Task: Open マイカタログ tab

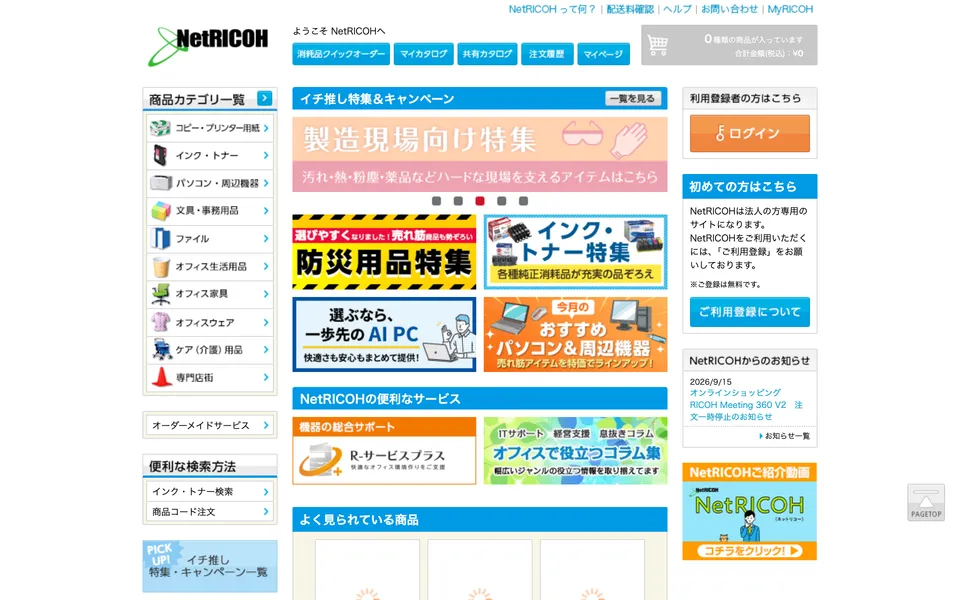Action: pyautogui.click(x=424, y=54)
